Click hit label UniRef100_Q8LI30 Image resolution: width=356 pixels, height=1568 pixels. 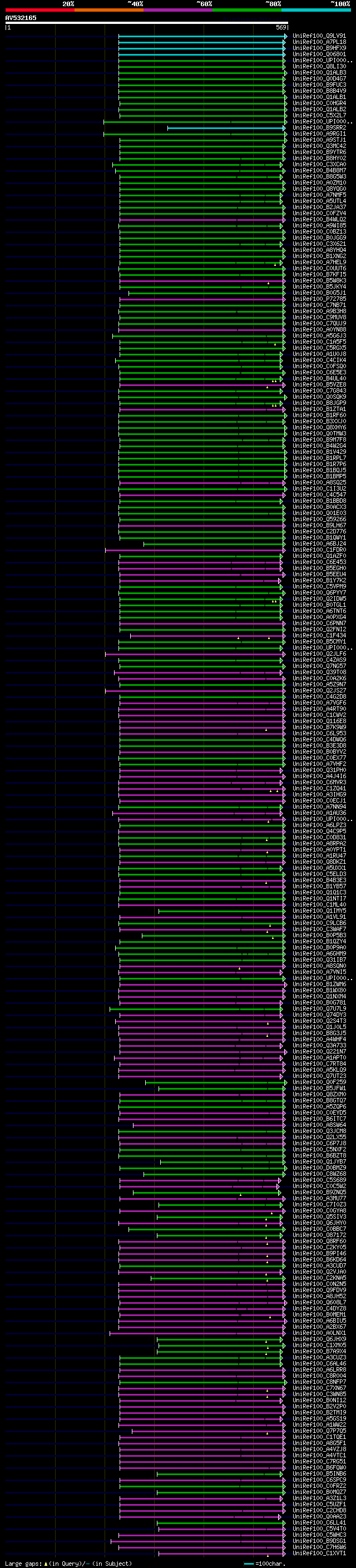pos(319,66)
